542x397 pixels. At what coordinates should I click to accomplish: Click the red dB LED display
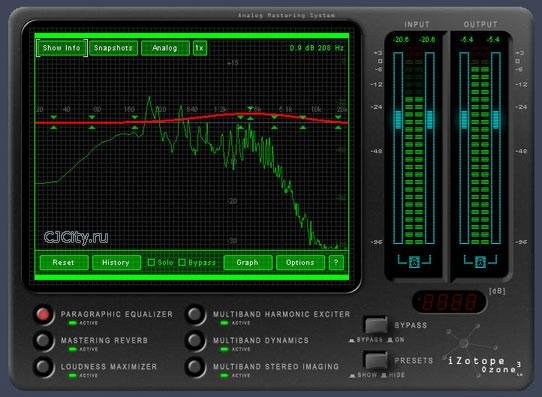[x=449, y=302]
